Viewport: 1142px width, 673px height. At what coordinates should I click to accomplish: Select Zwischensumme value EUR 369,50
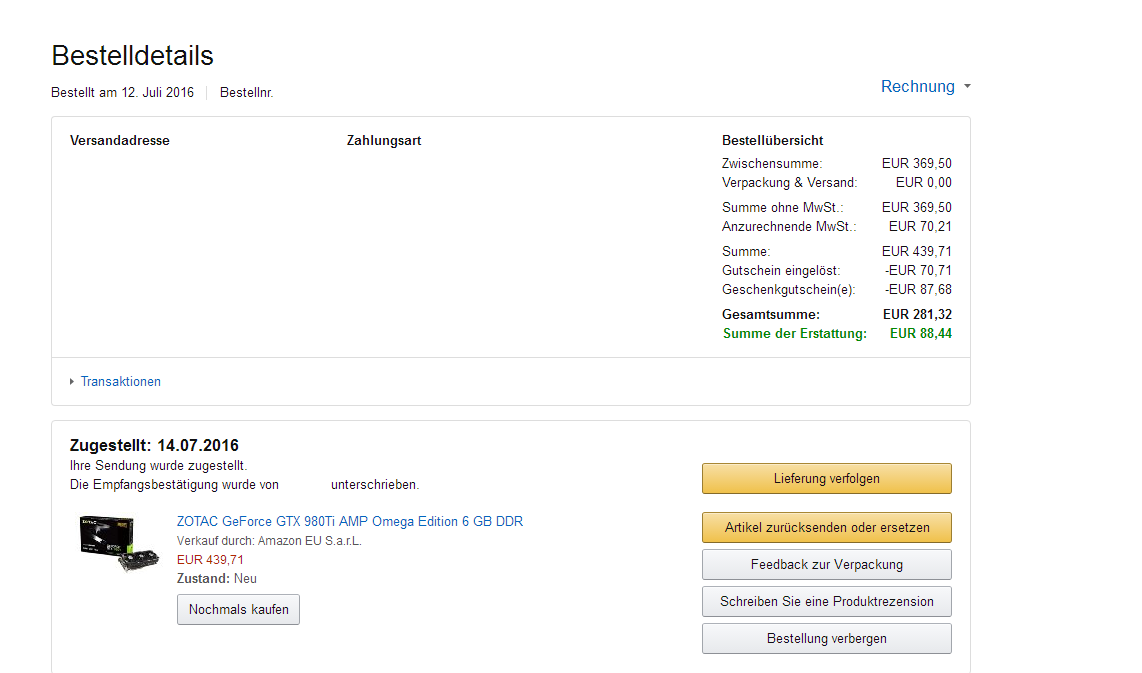[916, 164]
